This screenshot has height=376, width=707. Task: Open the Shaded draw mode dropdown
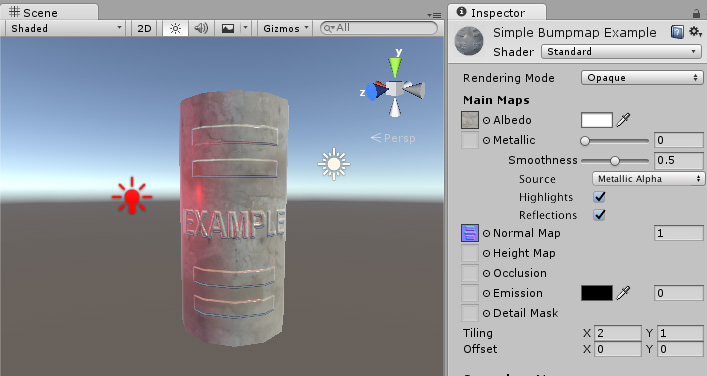click(x=65, y=28)
